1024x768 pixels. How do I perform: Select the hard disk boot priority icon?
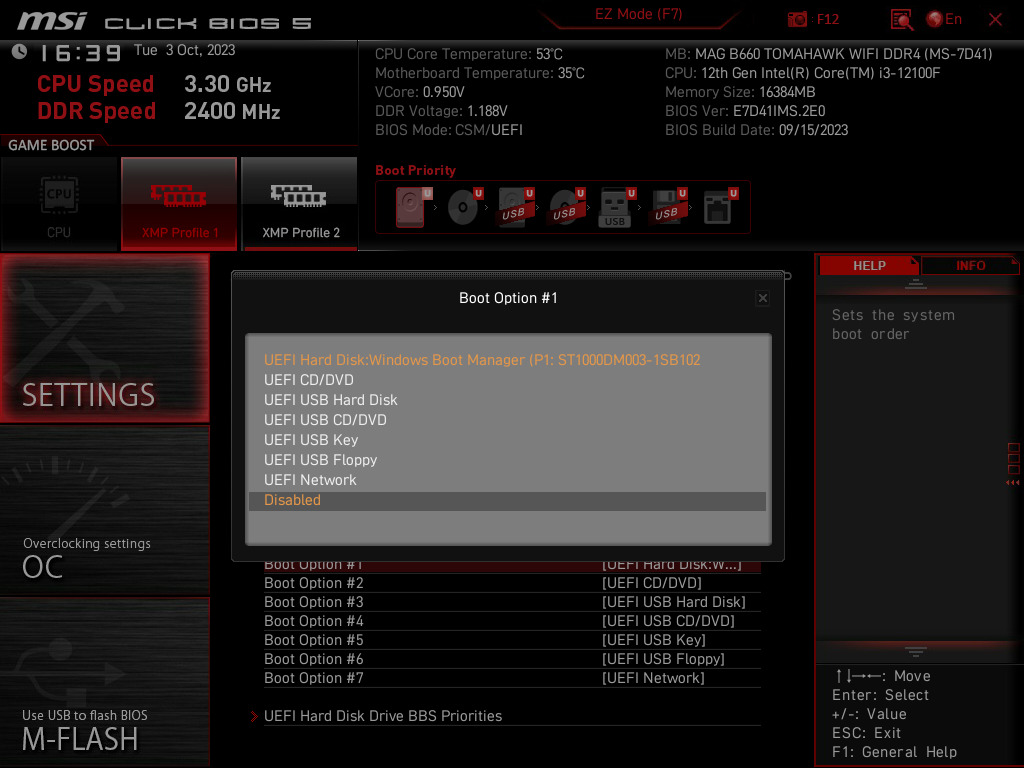412,207
